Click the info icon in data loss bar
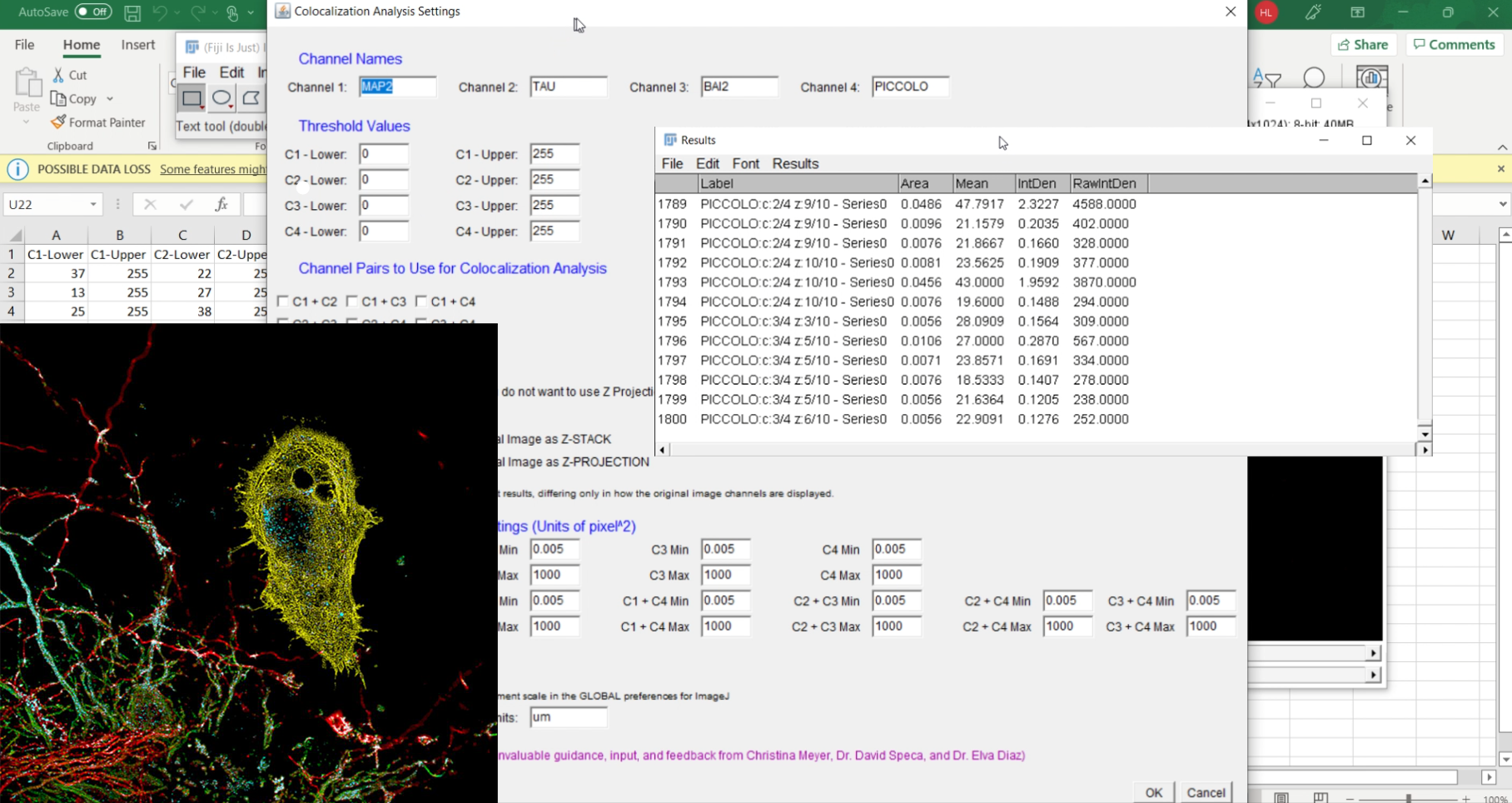The height and width of the screenshot is (803, 1512). click(x=17, y=169)
